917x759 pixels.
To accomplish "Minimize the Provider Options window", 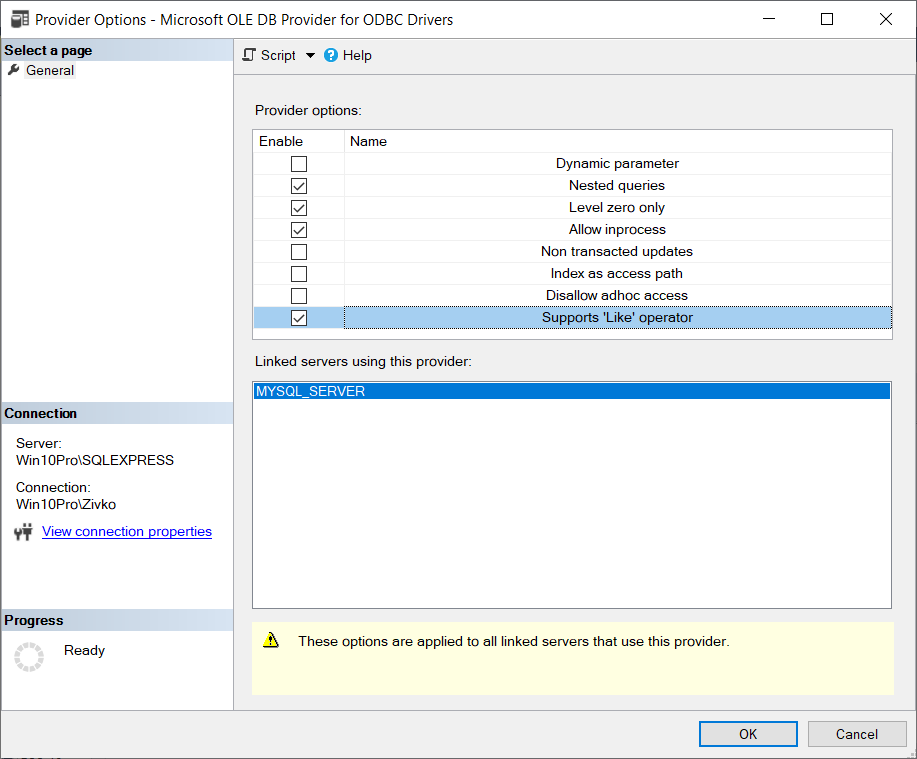I will [769, 19].
